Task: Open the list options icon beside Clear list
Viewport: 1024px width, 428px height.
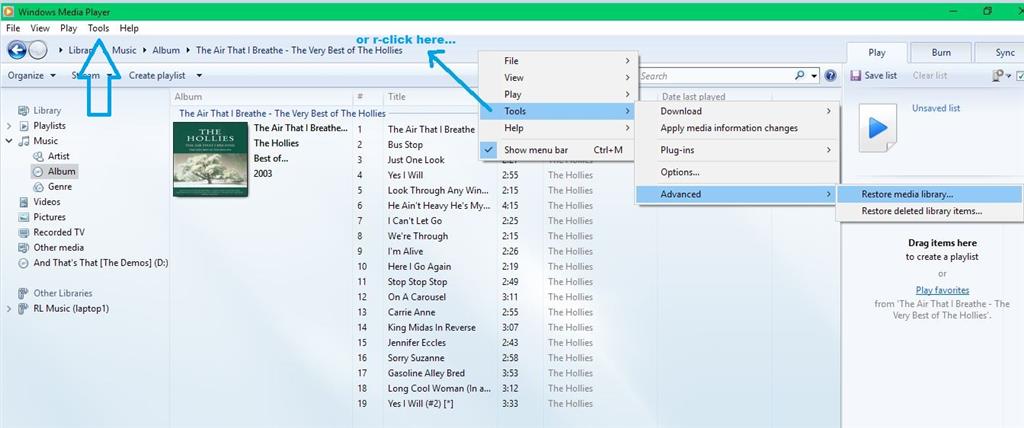Action: pos(1000,76)
